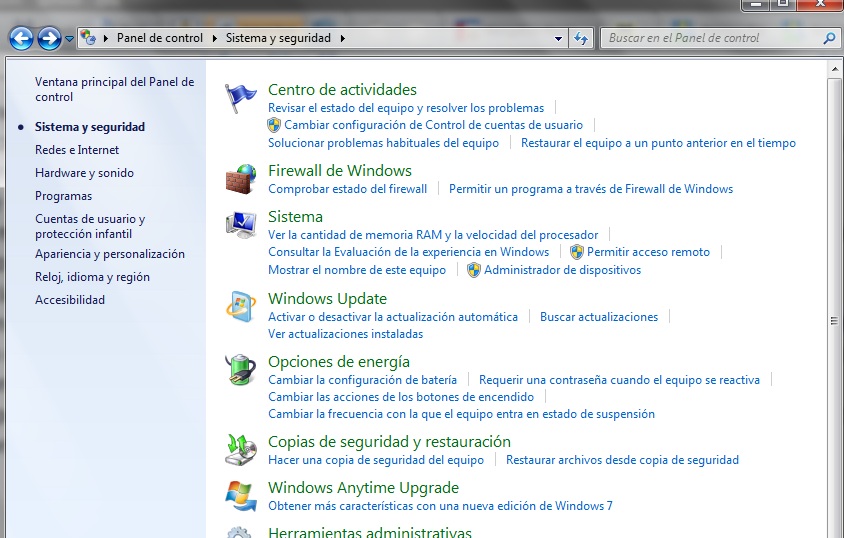Viewport: 844px width, 538px height.
Task: Click Permitir acceso remoto link
Action: coord(648,252)
